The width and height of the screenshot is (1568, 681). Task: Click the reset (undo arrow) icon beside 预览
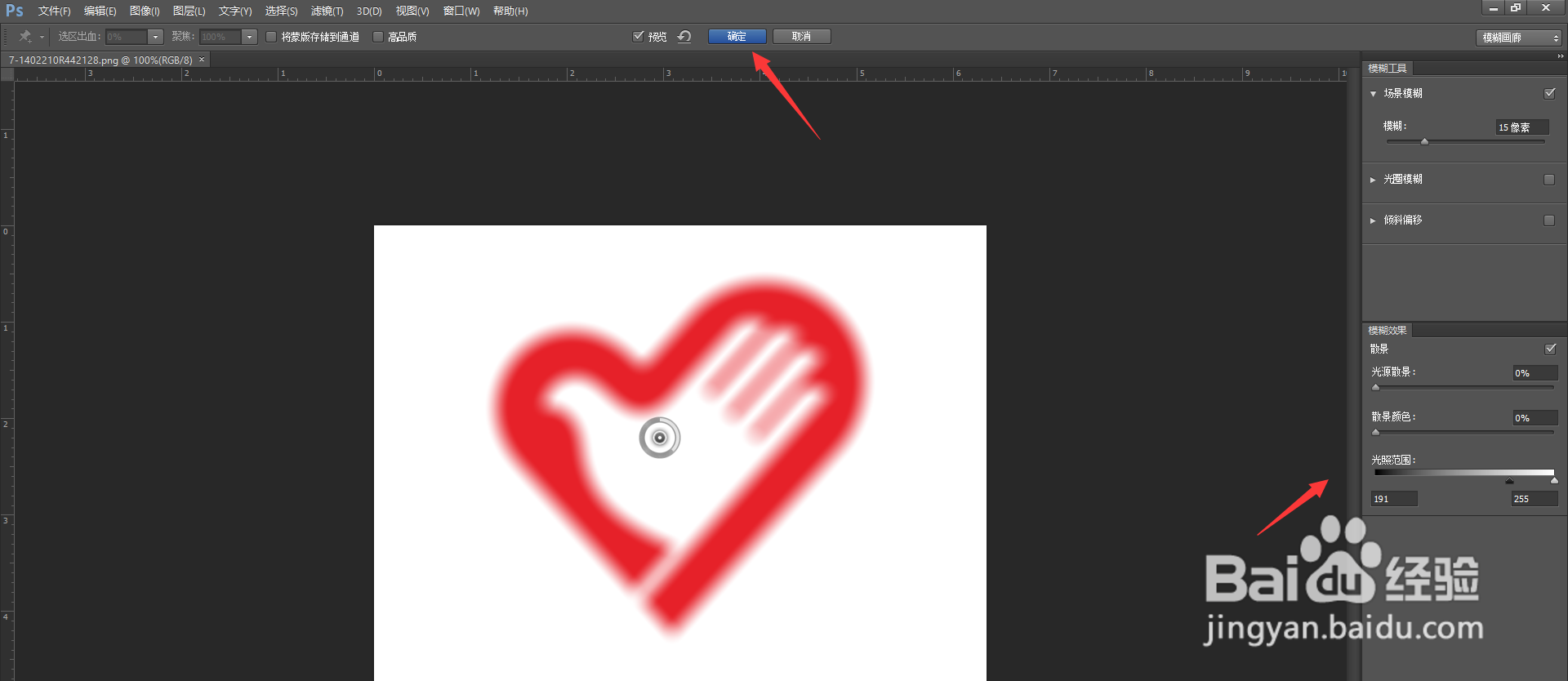click(x=684, y=37)
